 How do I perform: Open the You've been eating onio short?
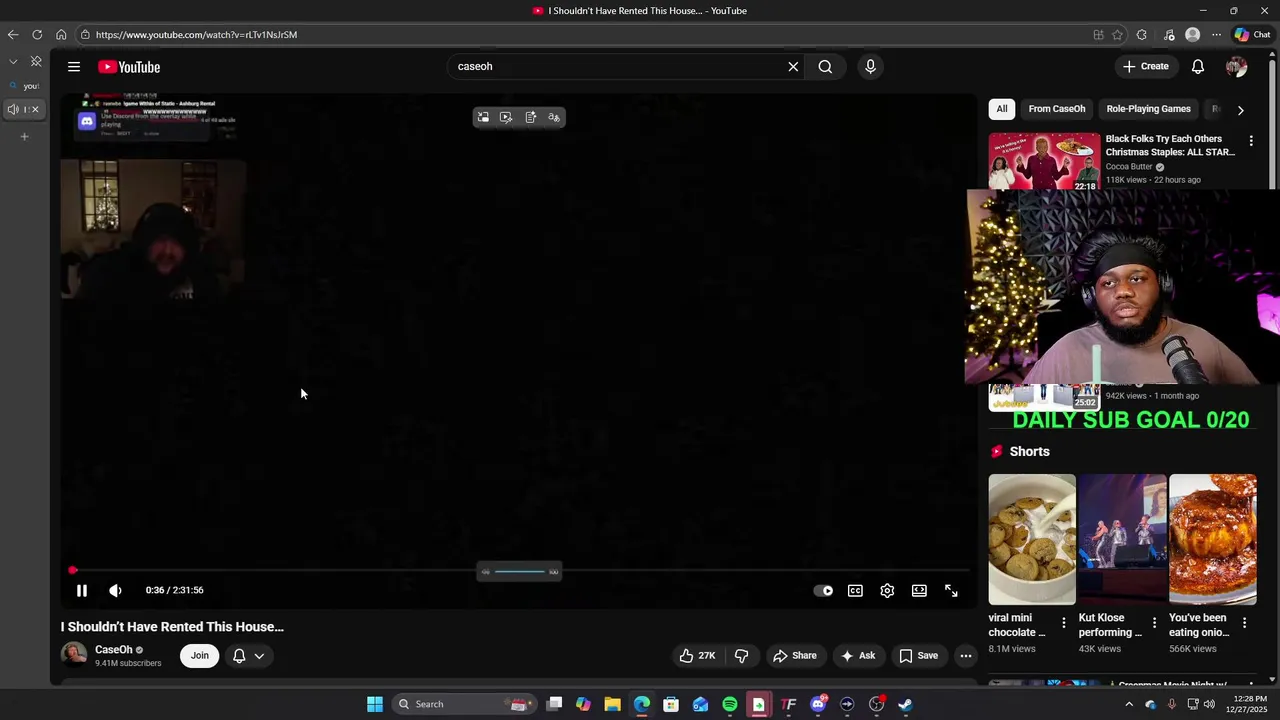click(x=1213, y=540)
